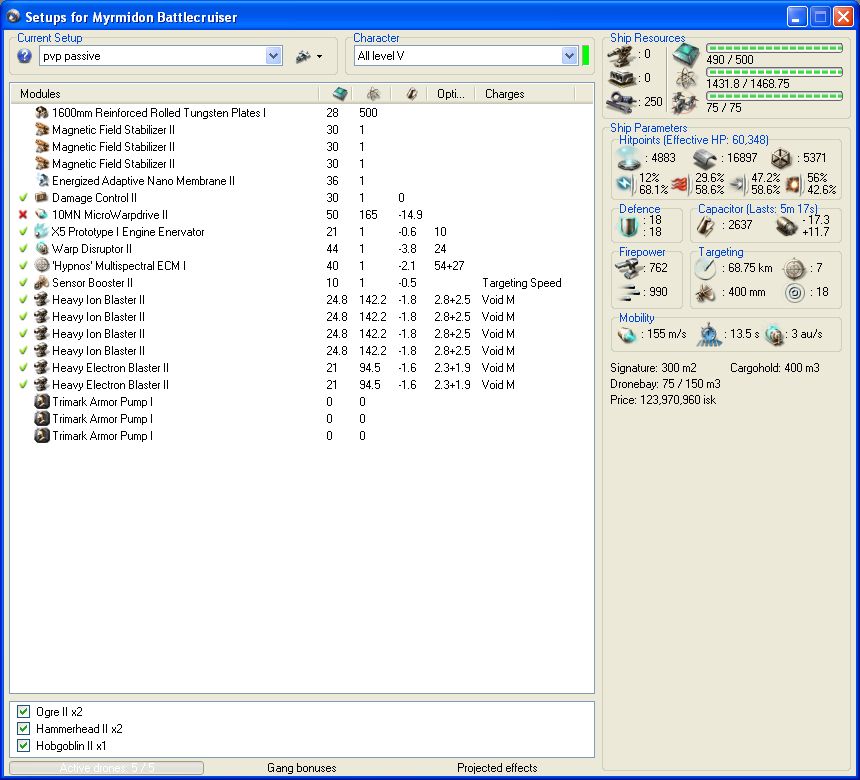
Task: Click the pvp passive setup combo box
Action: (x=161, y=56)
